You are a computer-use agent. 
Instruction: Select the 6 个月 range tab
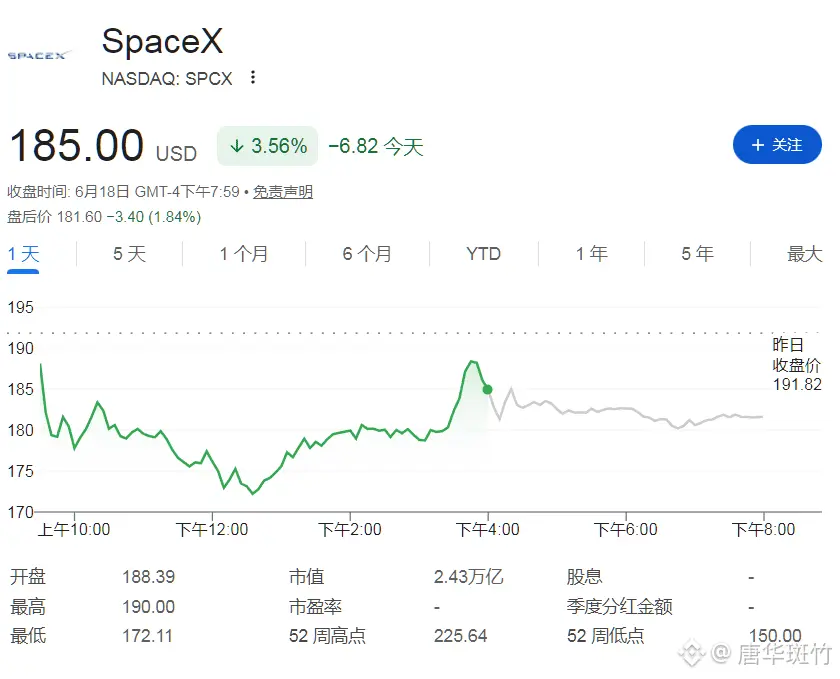tap(368, 253)
